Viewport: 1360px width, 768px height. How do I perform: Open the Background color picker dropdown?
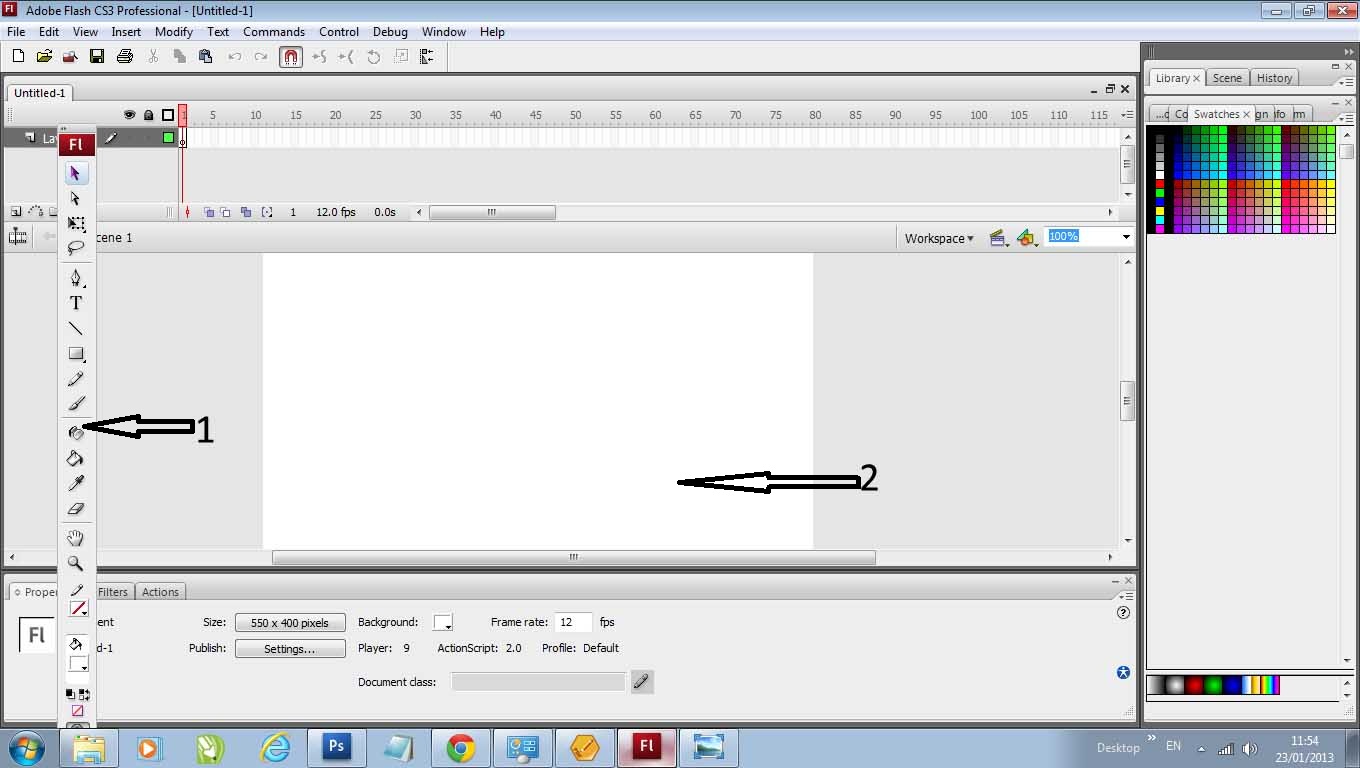pos(443,622)
